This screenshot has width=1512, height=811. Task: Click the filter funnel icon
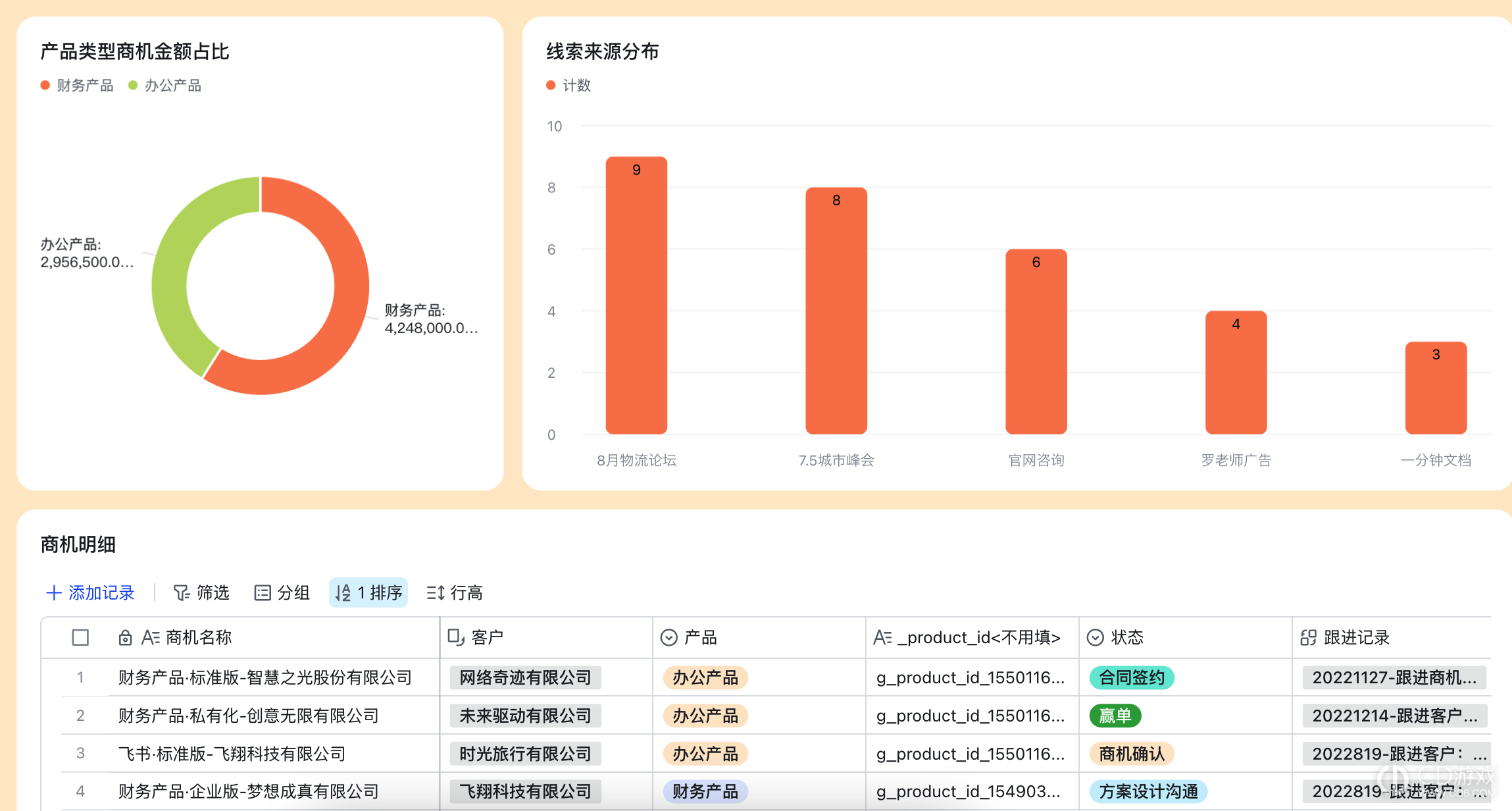(x=181, y=593)
